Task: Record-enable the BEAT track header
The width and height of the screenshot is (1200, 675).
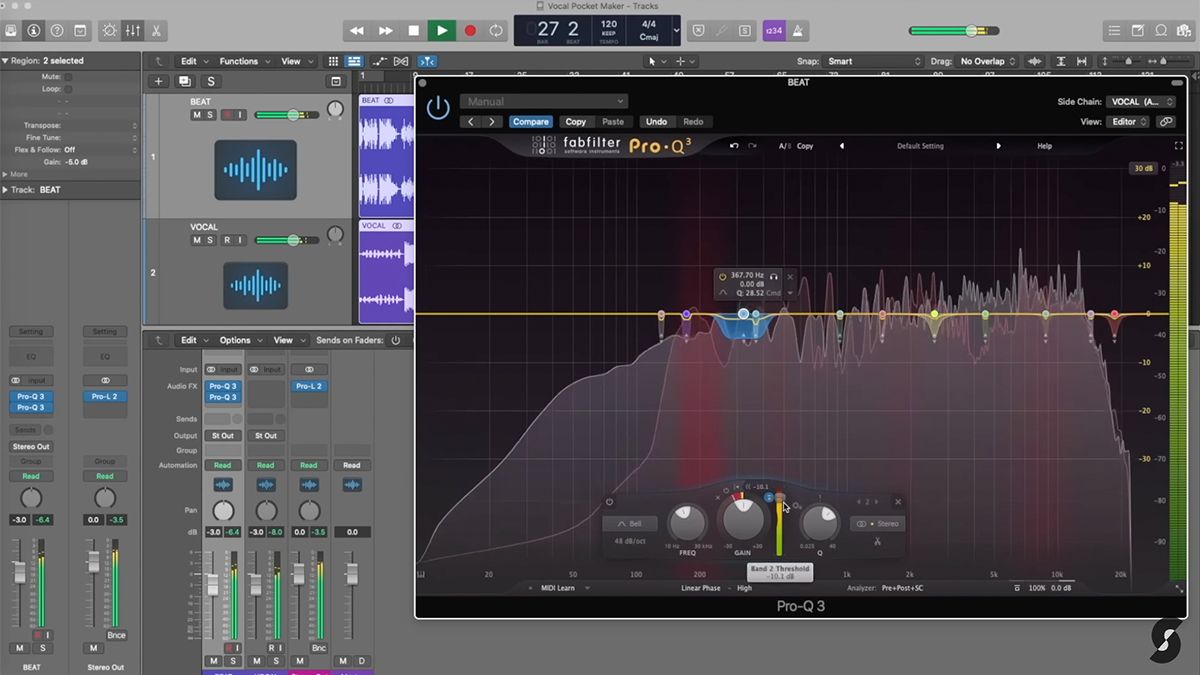Action: tap(227, 115)
